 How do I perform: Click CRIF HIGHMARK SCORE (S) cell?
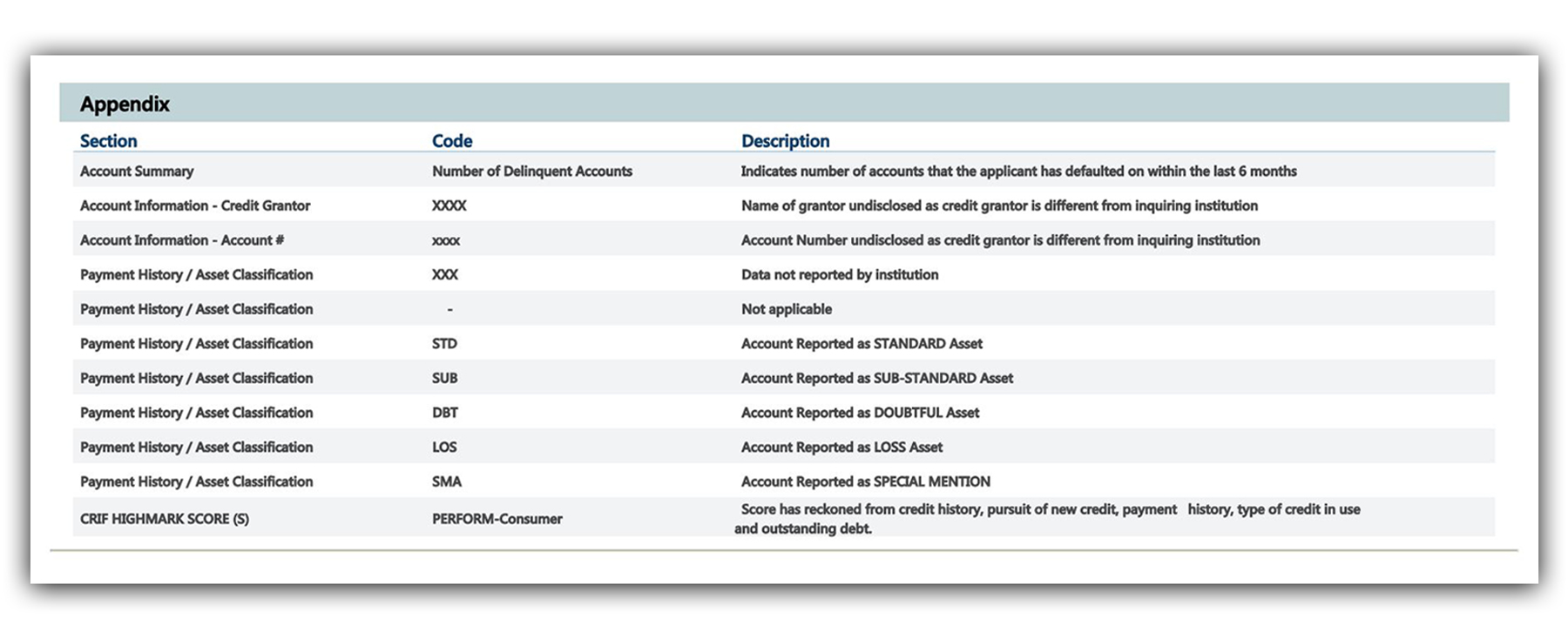pos(165,519)
